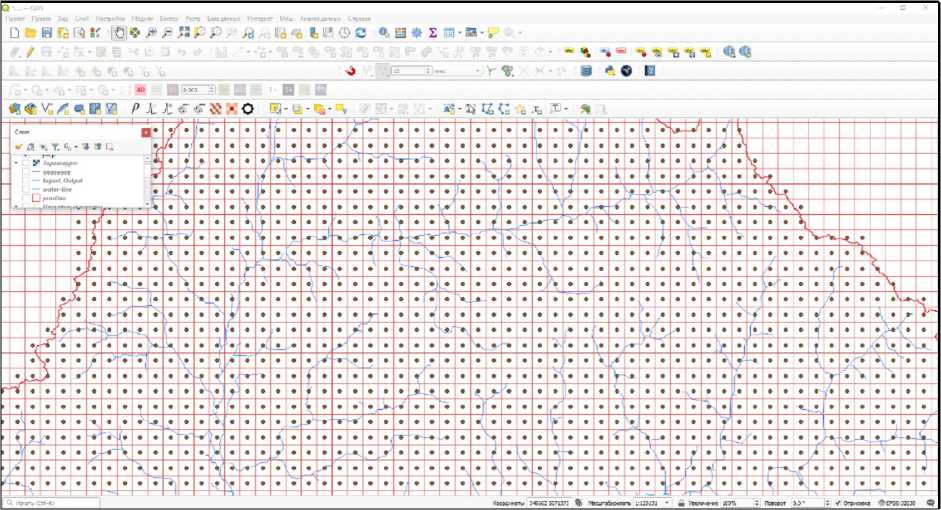This screenshot has height=510, width=941.
Task: Open the Processing Toolbox gear icon
Action: pyautogui.click(x=416, y=33)
